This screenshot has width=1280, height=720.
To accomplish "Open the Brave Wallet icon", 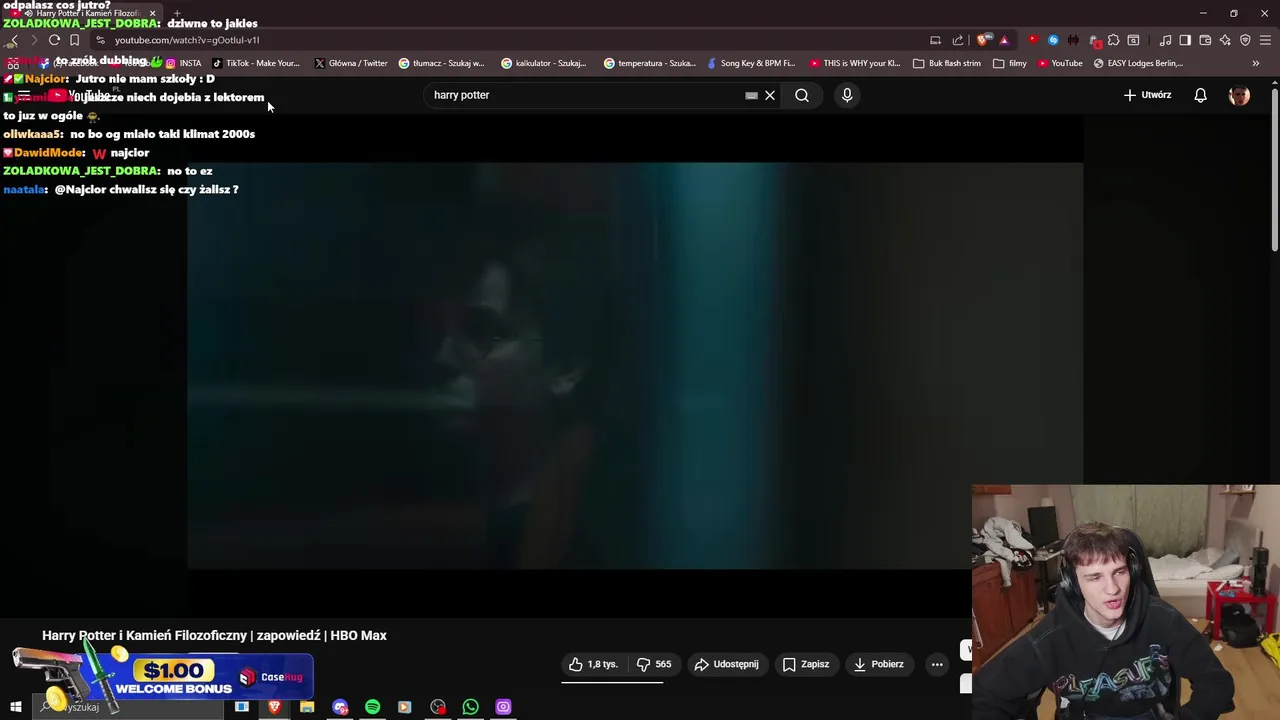I will 1205,40.
